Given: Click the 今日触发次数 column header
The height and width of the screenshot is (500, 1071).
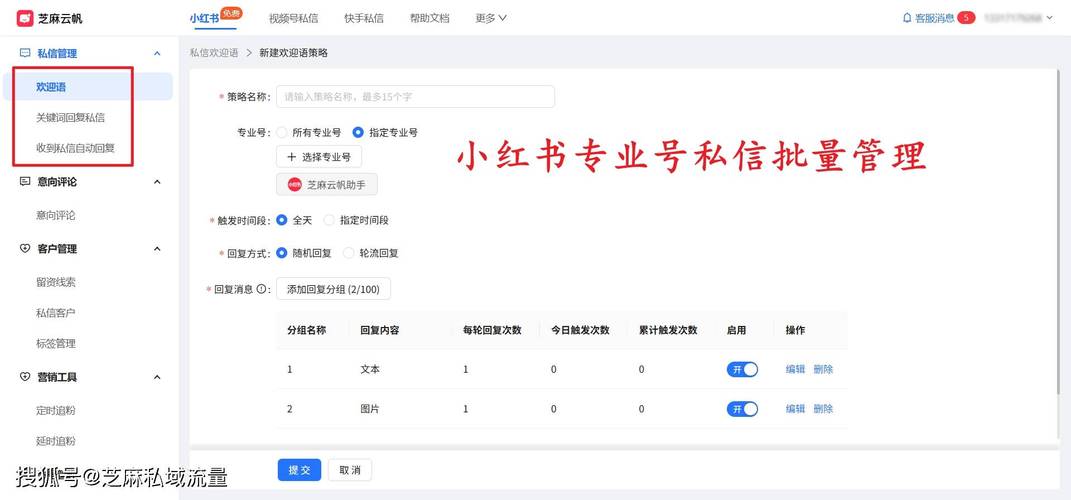Looking at the screenshot, I should [581, 331].
